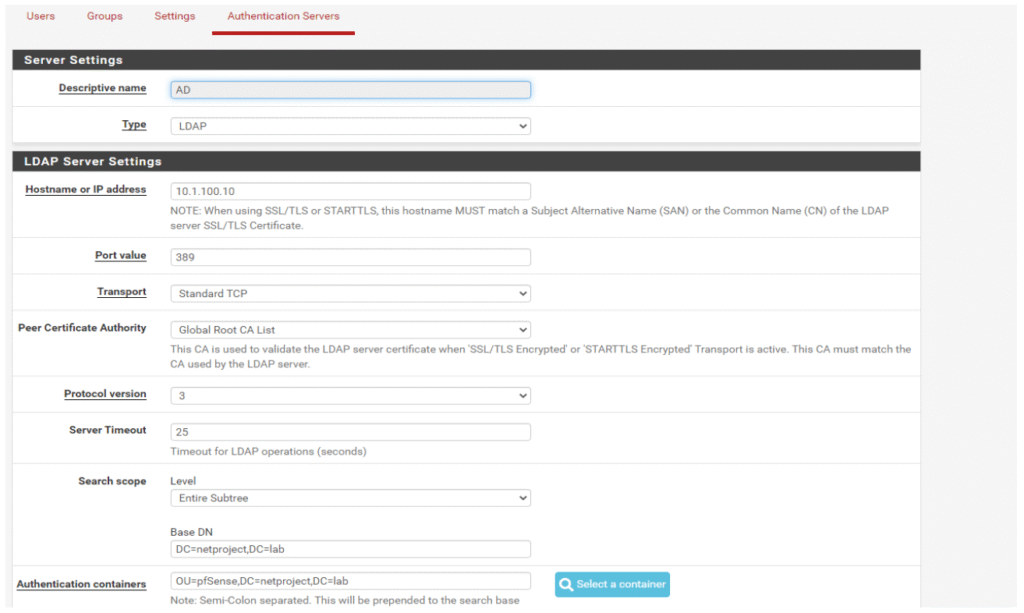Open the Groups tab
1024x613 pixels.
105,16
